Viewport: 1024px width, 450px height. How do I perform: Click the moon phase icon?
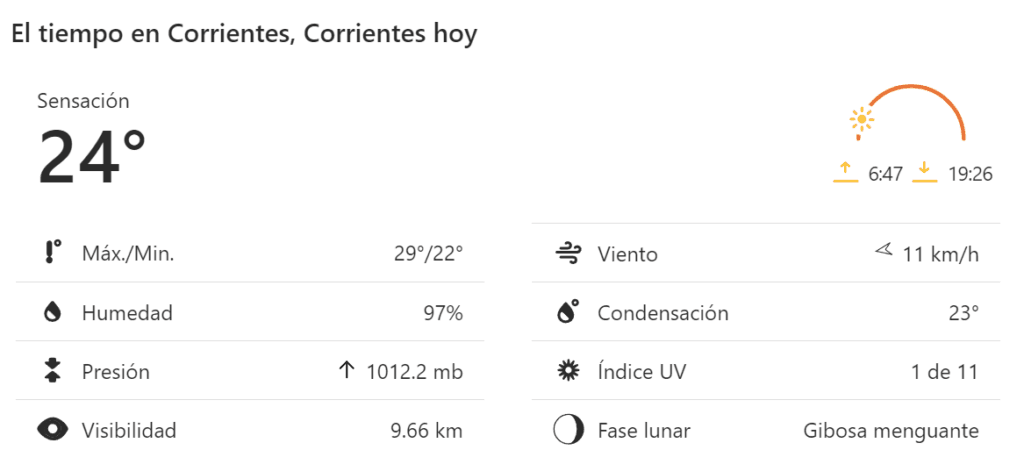pos(568,431)
